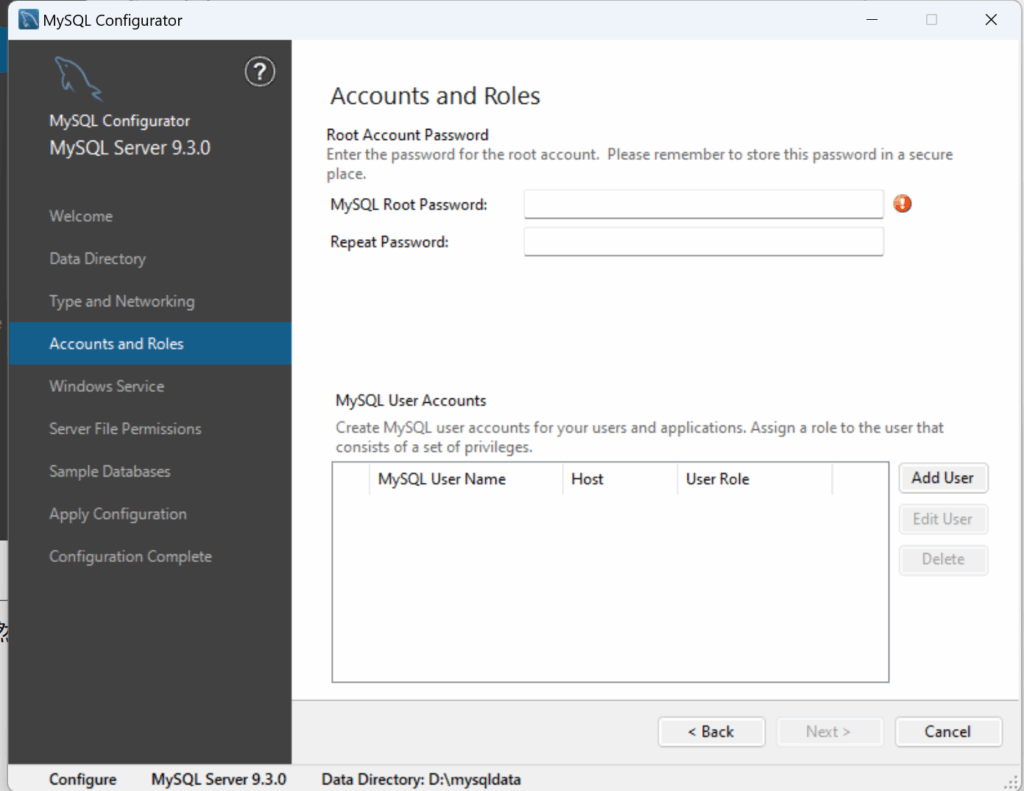
Task: Focus the Repeat Password input field
Action: tap(703, 242)
